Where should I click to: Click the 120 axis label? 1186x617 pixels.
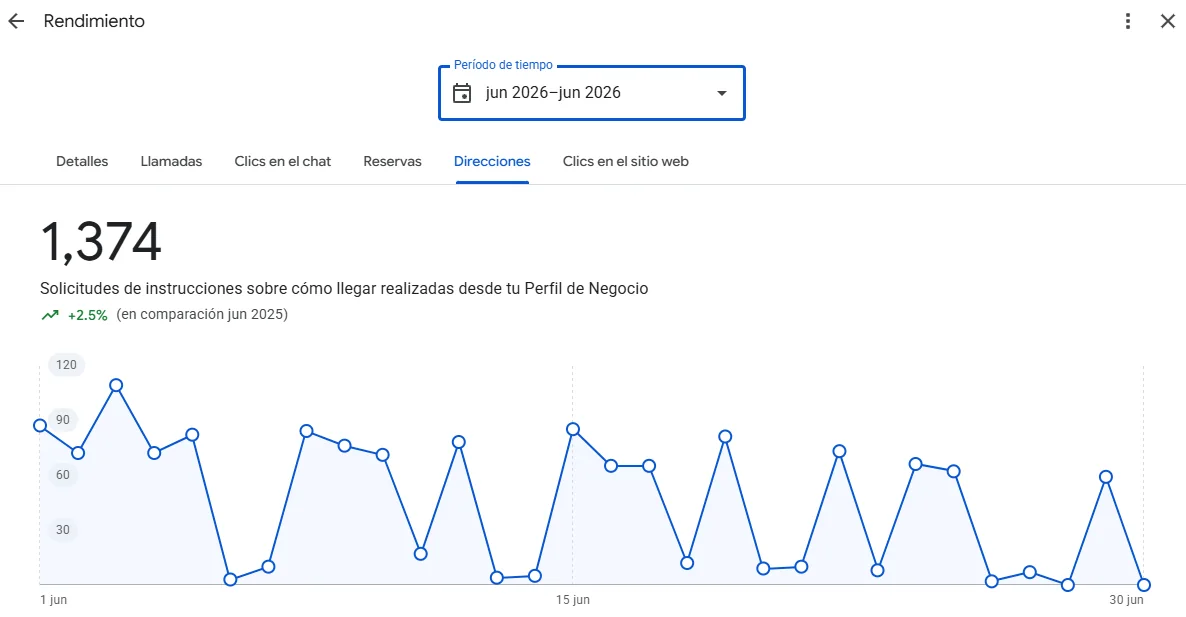point(67,364)
